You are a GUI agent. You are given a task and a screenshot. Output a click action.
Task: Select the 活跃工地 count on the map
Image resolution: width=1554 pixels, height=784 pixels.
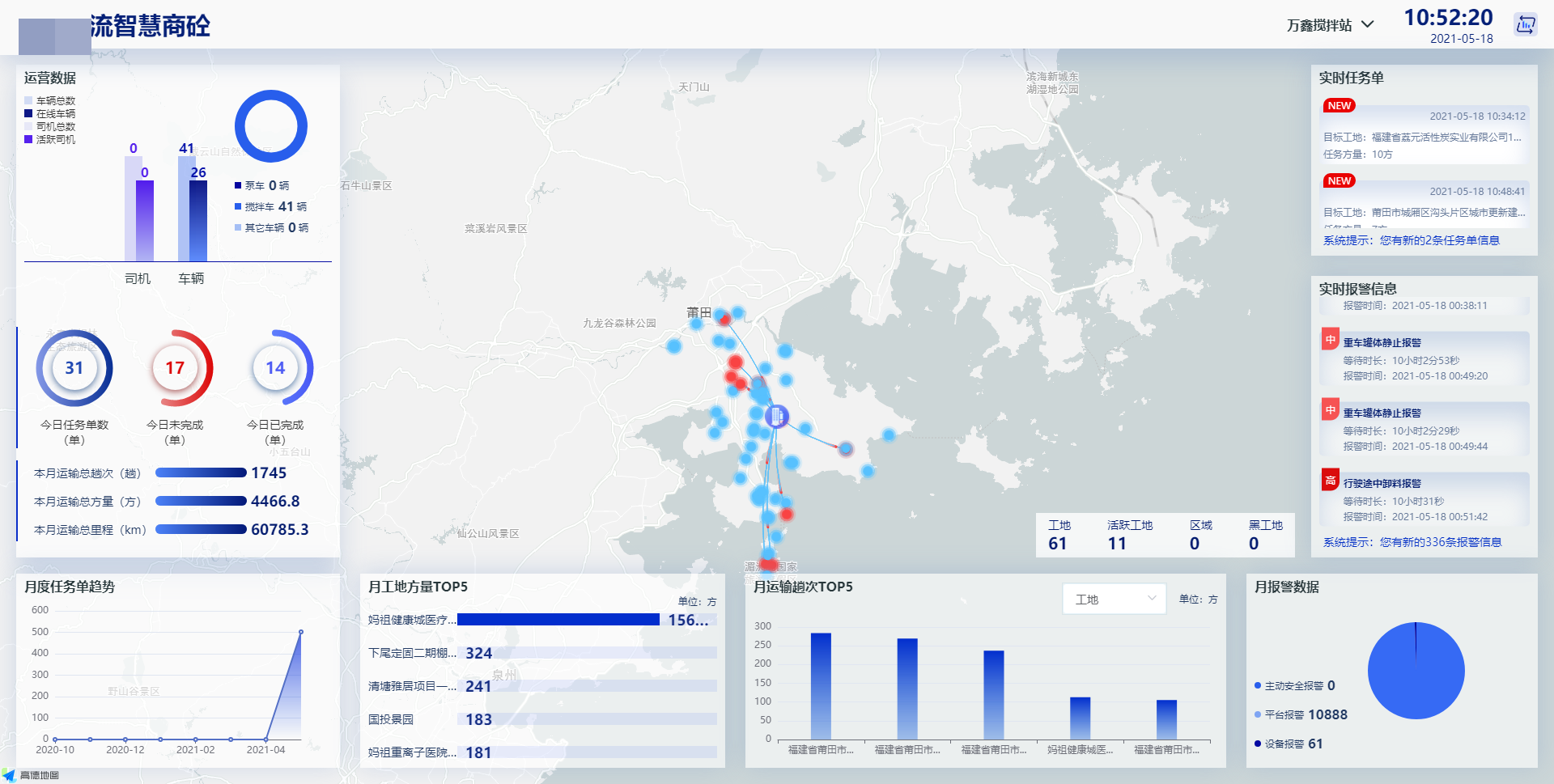pos(1117,544)
